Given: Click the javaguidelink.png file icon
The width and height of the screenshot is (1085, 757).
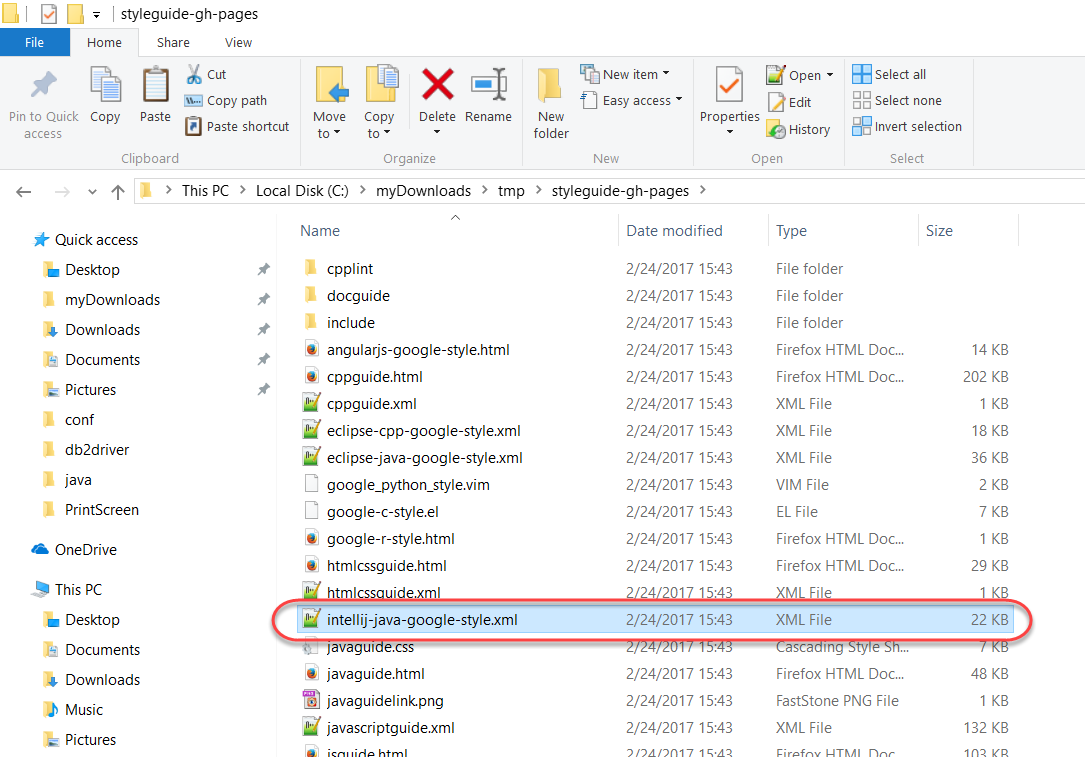Looking at the screenshot, I should [311, 700].
